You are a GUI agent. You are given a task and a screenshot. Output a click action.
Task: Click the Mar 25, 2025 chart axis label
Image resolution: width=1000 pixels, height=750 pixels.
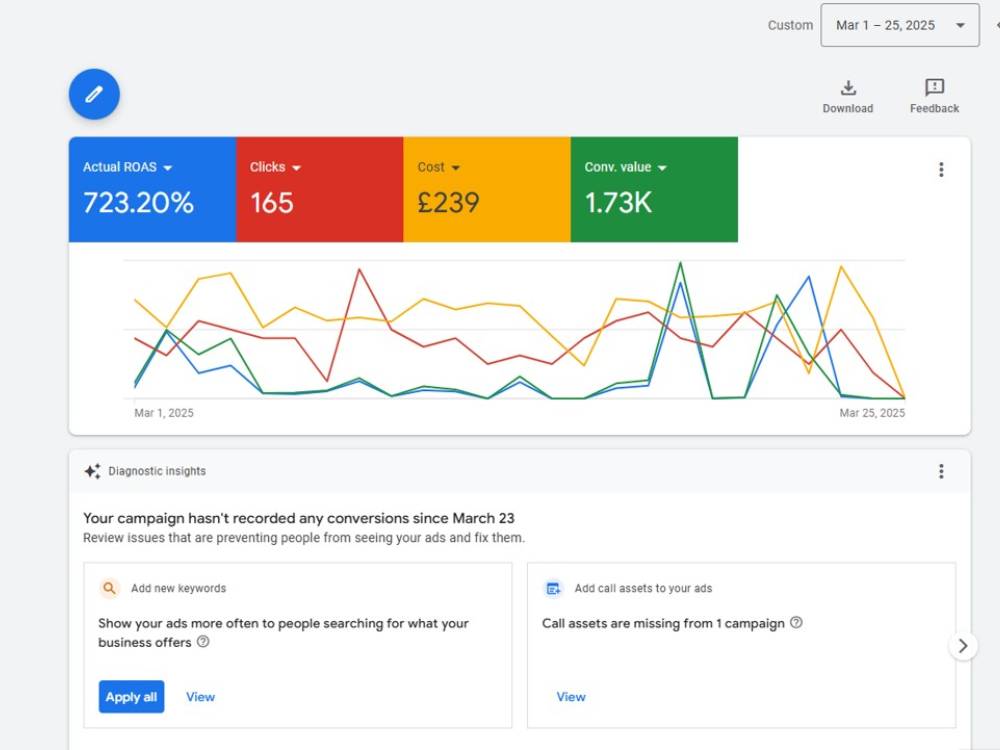coord(872,413)
